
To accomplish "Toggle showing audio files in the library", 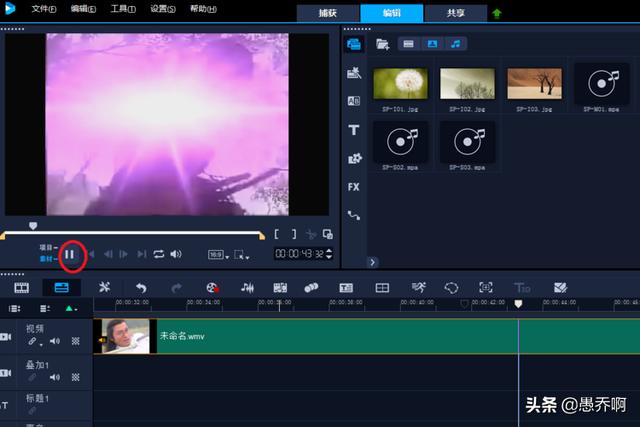I will (x=456, y=44).
